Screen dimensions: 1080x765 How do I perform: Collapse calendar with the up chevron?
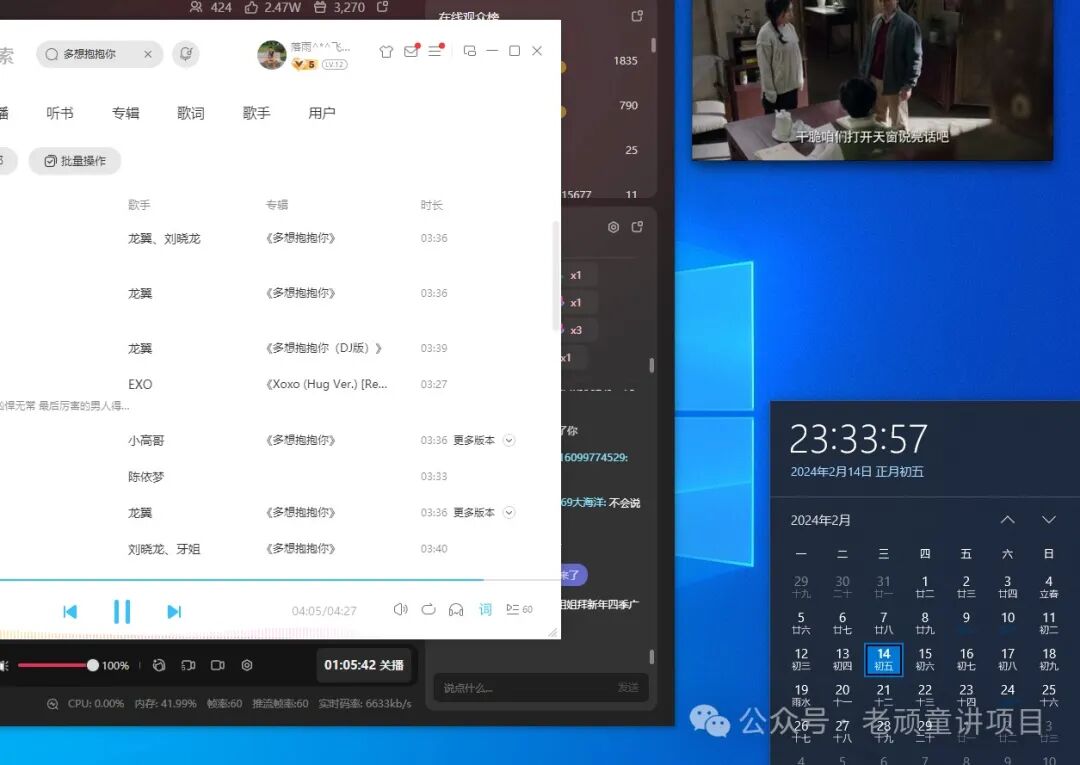click(1008, 519)
